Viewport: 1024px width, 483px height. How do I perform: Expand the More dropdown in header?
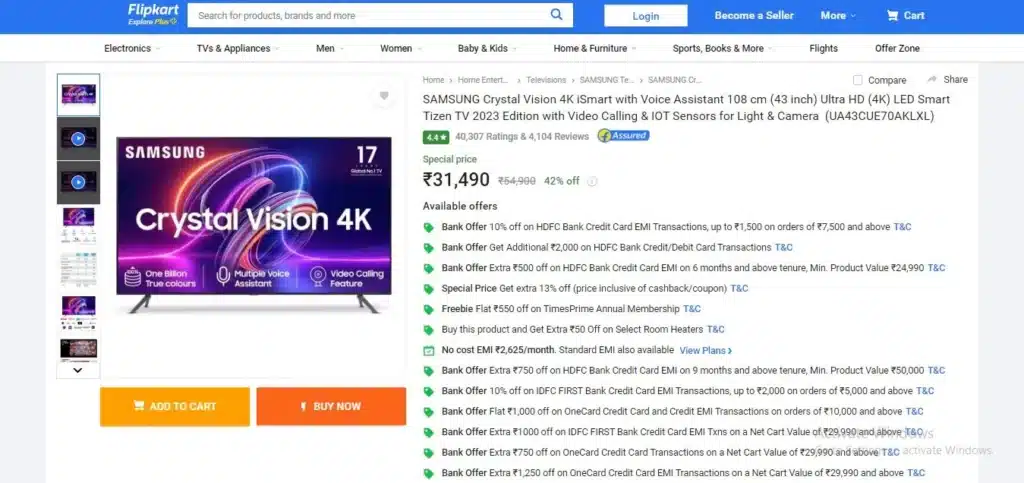pyautogui.click(x=838, y=16)
